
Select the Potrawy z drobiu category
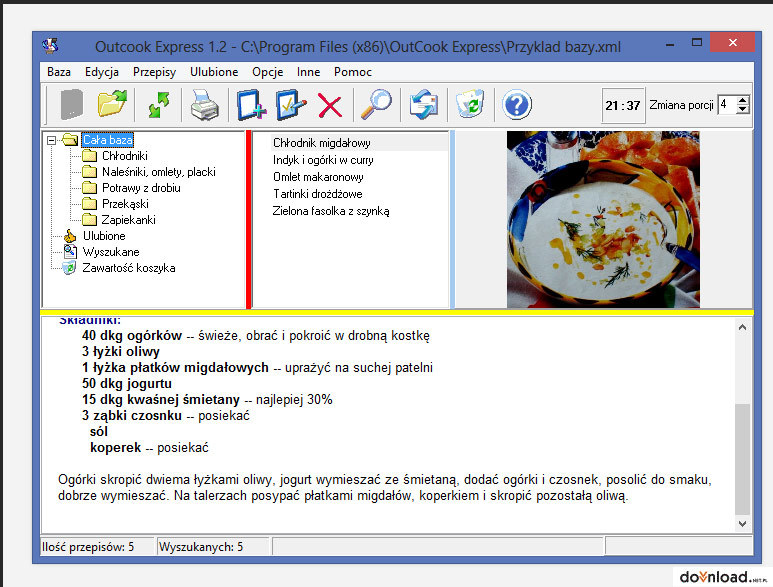(141, 188)
